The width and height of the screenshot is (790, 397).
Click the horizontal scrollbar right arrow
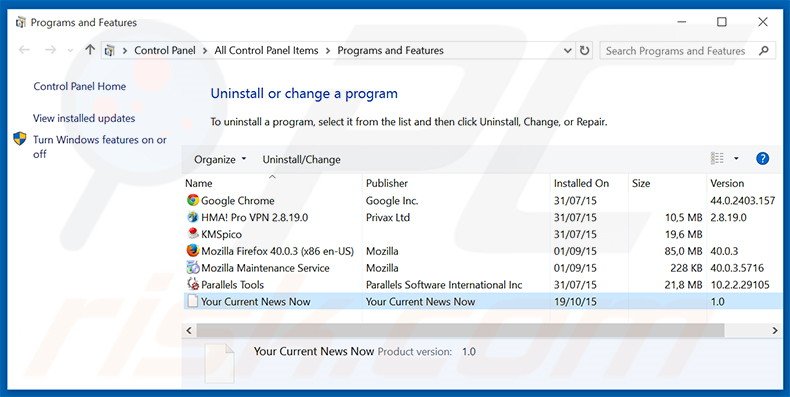775,330
